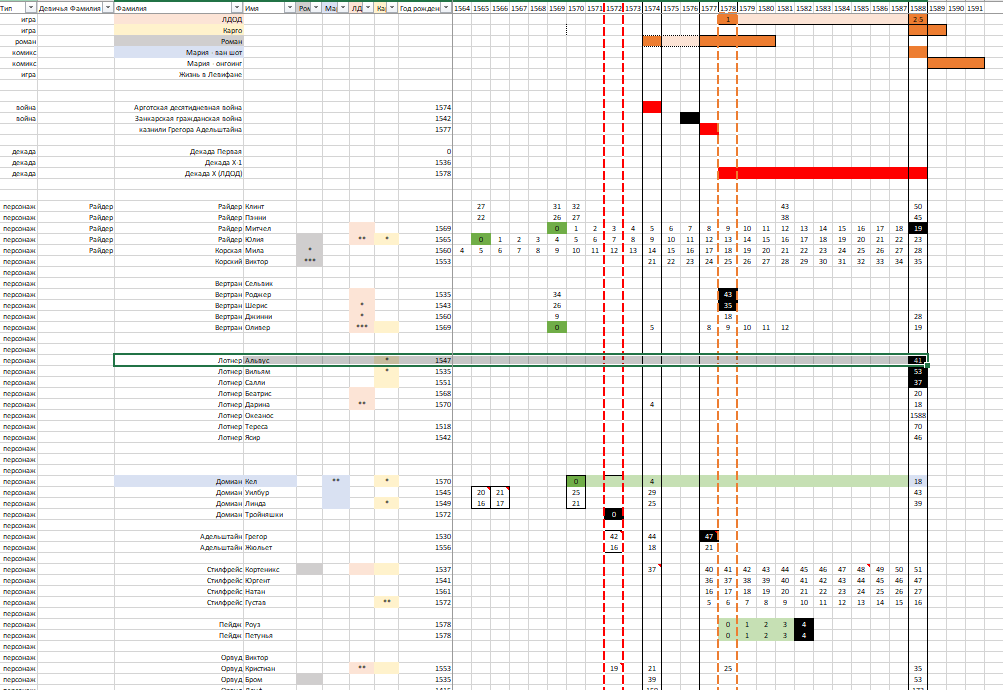Open the Имя column filter dropdown
Image resolution: width=1003 pixels, height=690 pixels.
point(290,8)
